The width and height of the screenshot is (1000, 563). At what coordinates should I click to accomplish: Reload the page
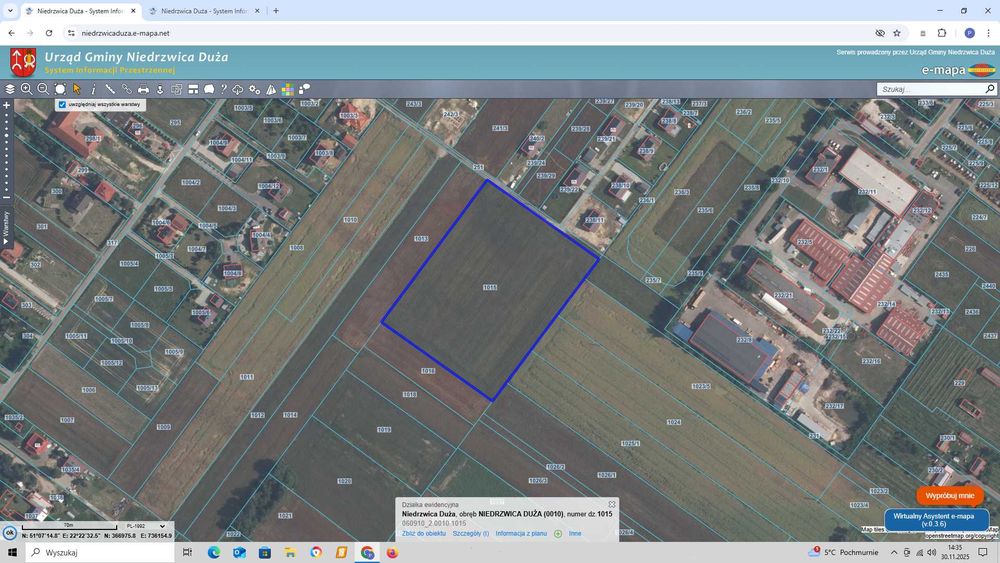click(x=49, y=33)
